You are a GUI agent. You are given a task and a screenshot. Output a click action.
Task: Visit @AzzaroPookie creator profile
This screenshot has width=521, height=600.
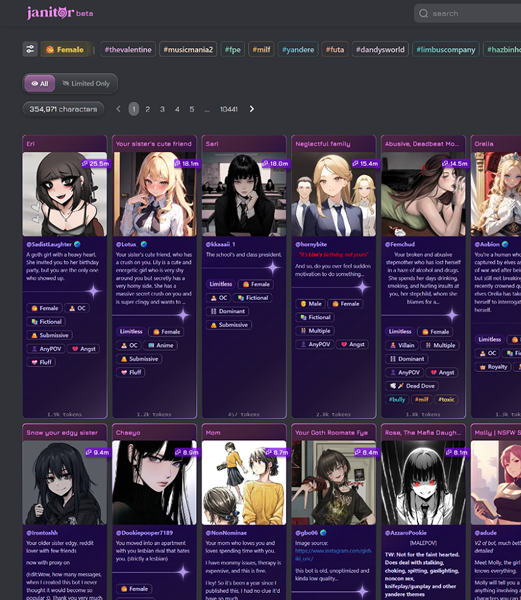pyautogui.click(x=405, y=533)
